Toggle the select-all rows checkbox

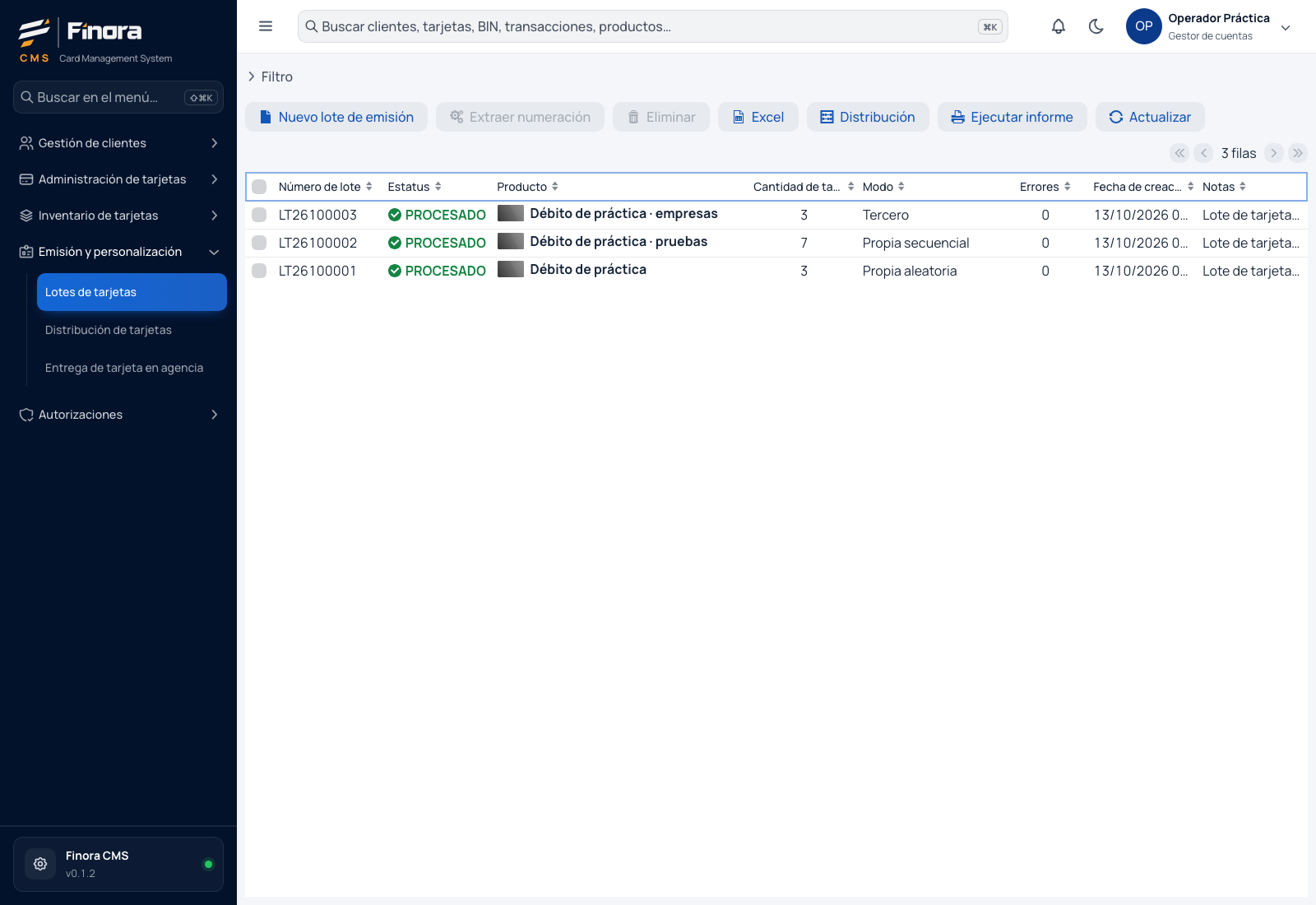(x=259, y=187)
